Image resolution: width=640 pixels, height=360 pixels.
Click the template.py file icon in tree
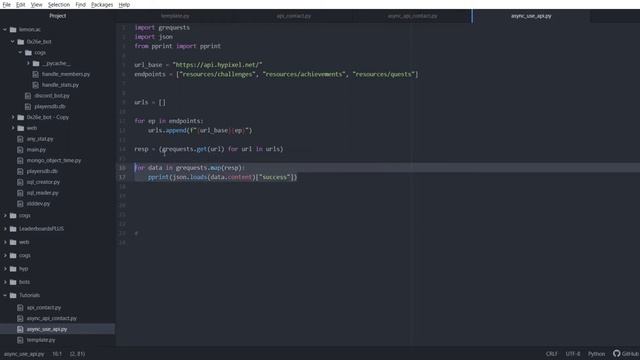20,340
